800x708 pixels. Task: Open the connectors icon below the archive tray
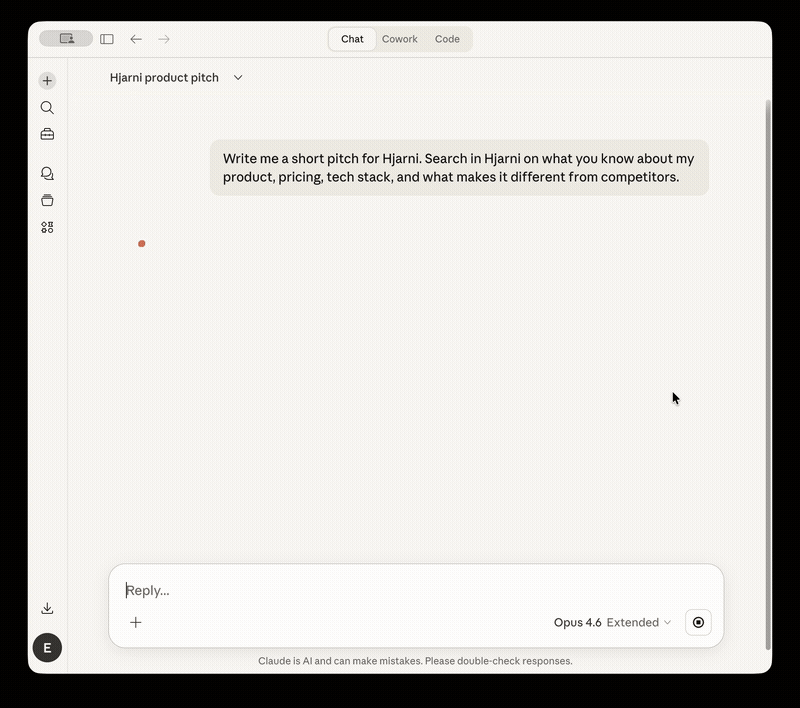tap(47, 227)
